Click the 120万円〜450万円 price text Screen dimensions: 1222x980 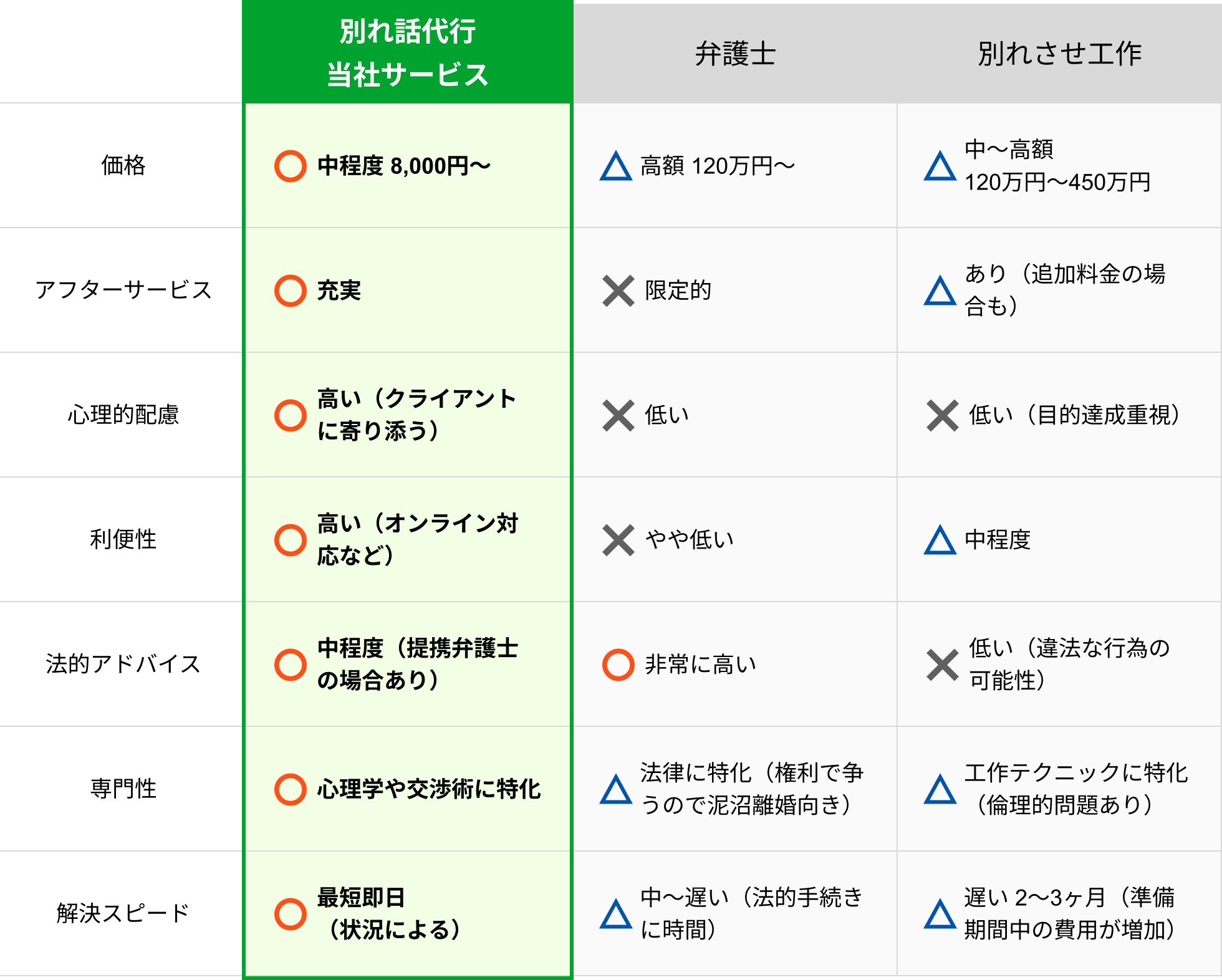pyautogui.click(x=1057, y=183)
